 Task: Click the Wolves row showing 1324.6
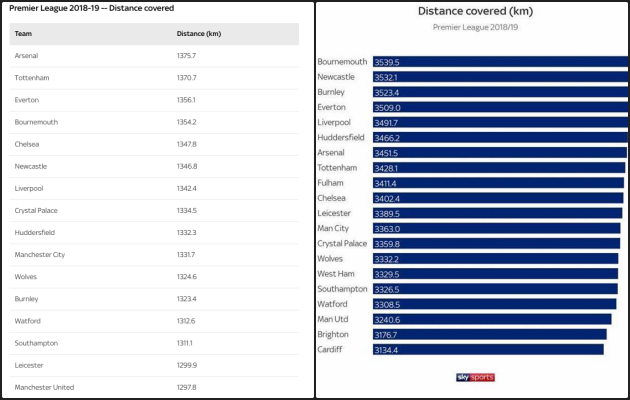(155, 276)
